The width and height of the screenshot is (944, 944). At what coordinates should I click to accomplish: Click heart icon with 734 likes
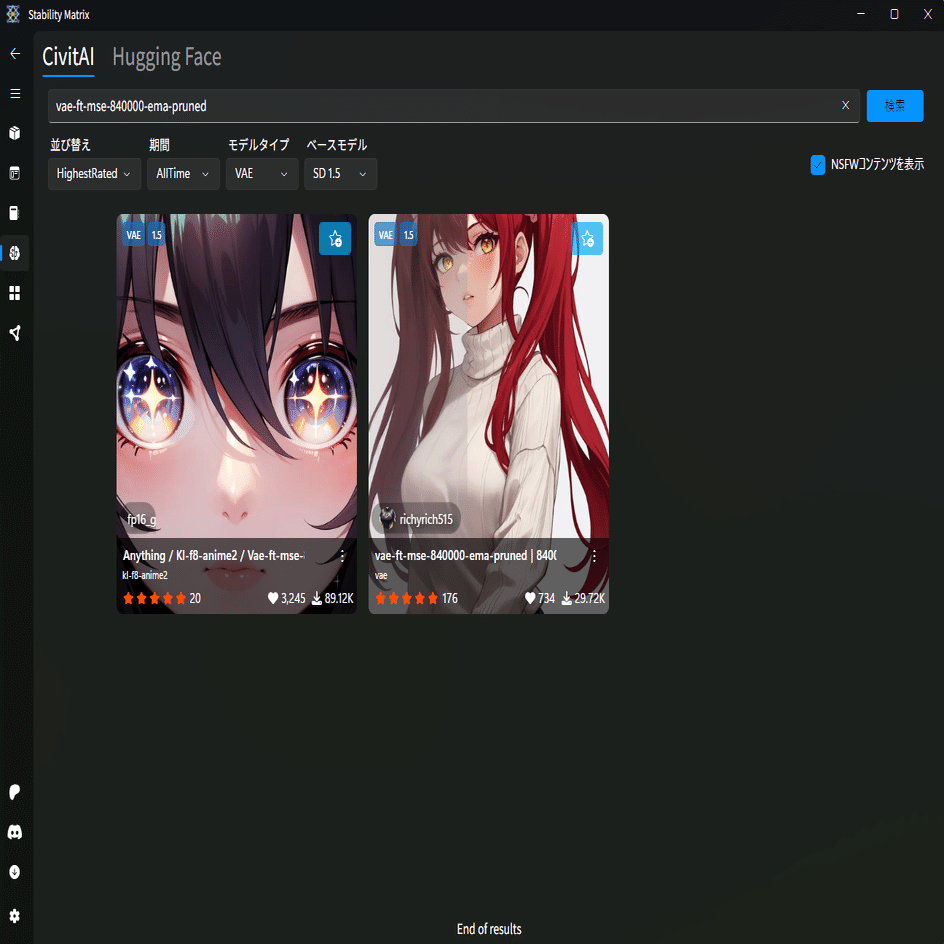[530, 598]
